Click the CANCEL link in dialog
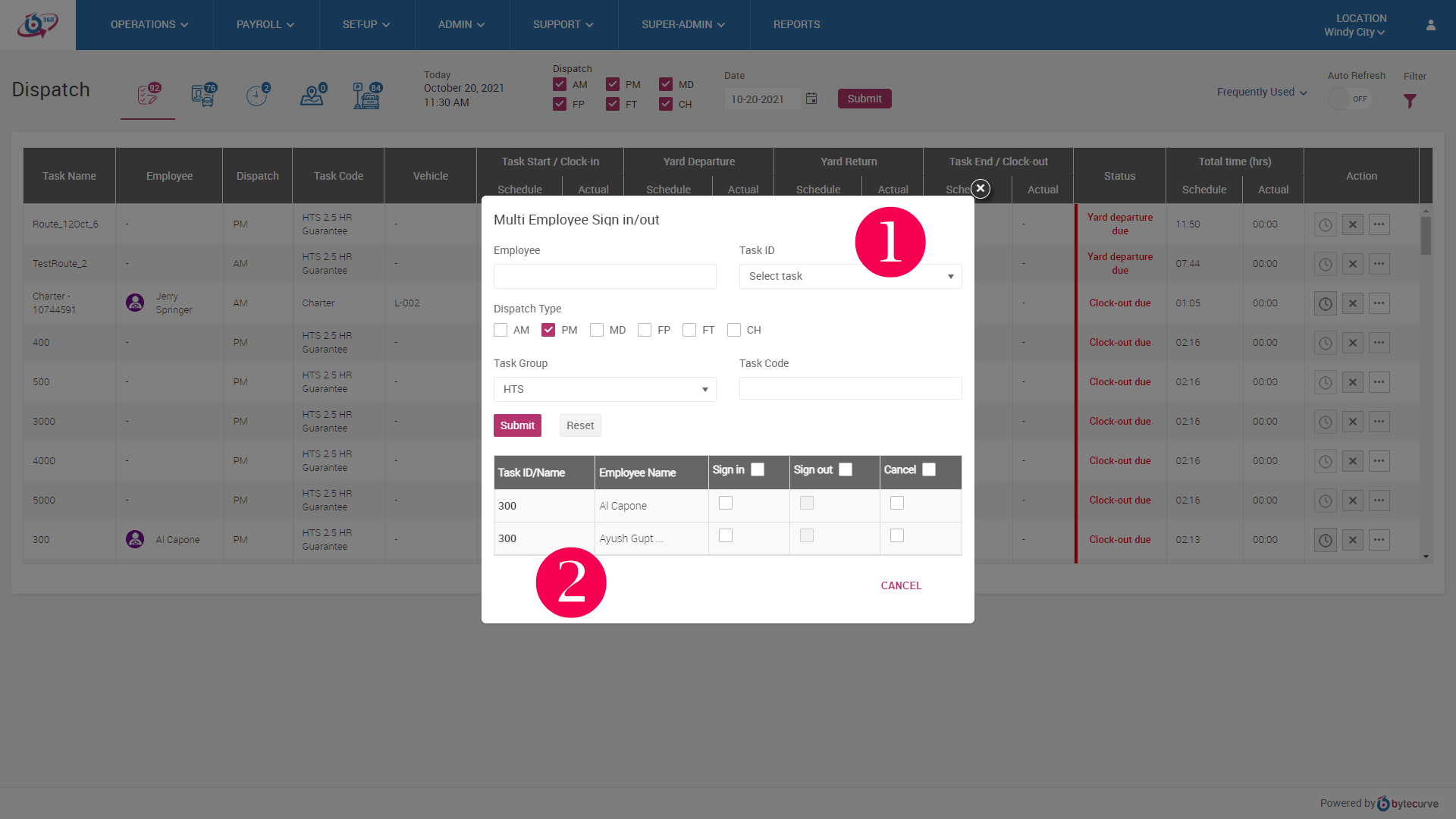 pyautogui.click(x=901, y=585)
